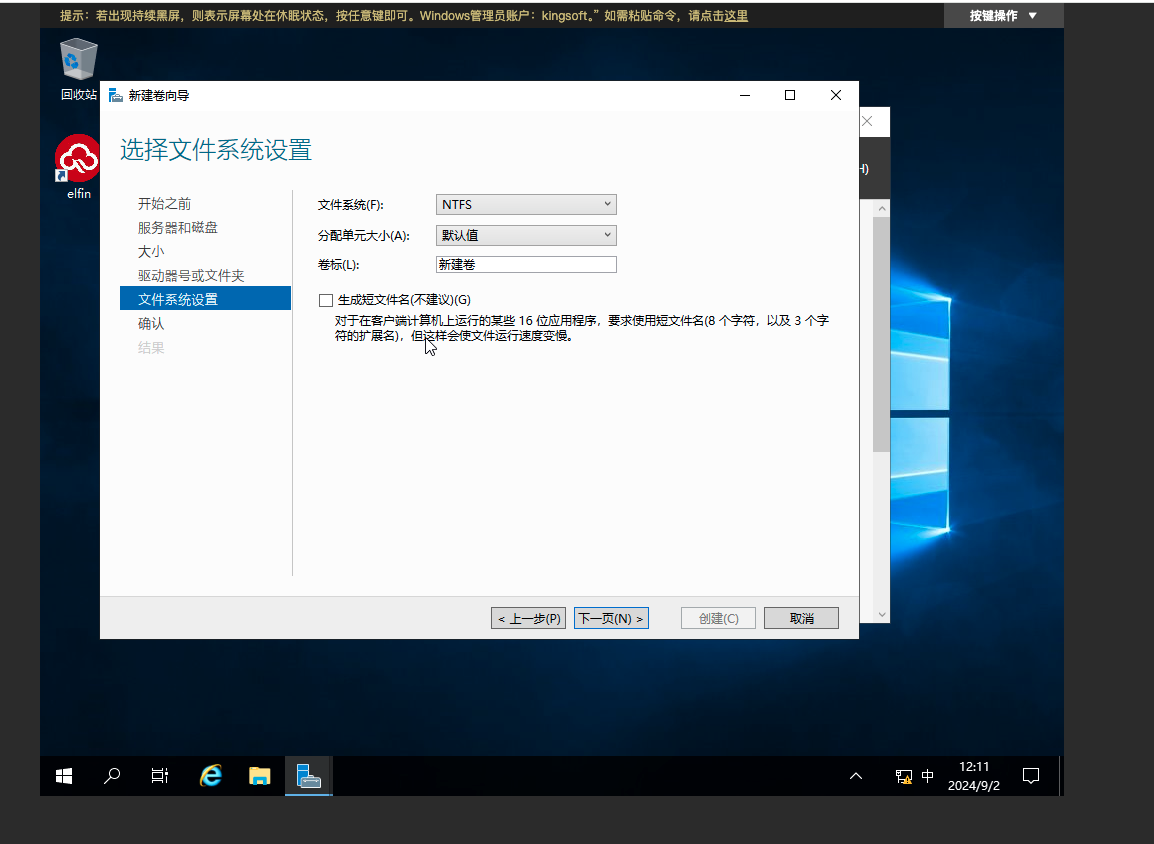The height and width of the screenshot is (844, 1154).
Task: Click the 下一页 next button
Action: 611,619
